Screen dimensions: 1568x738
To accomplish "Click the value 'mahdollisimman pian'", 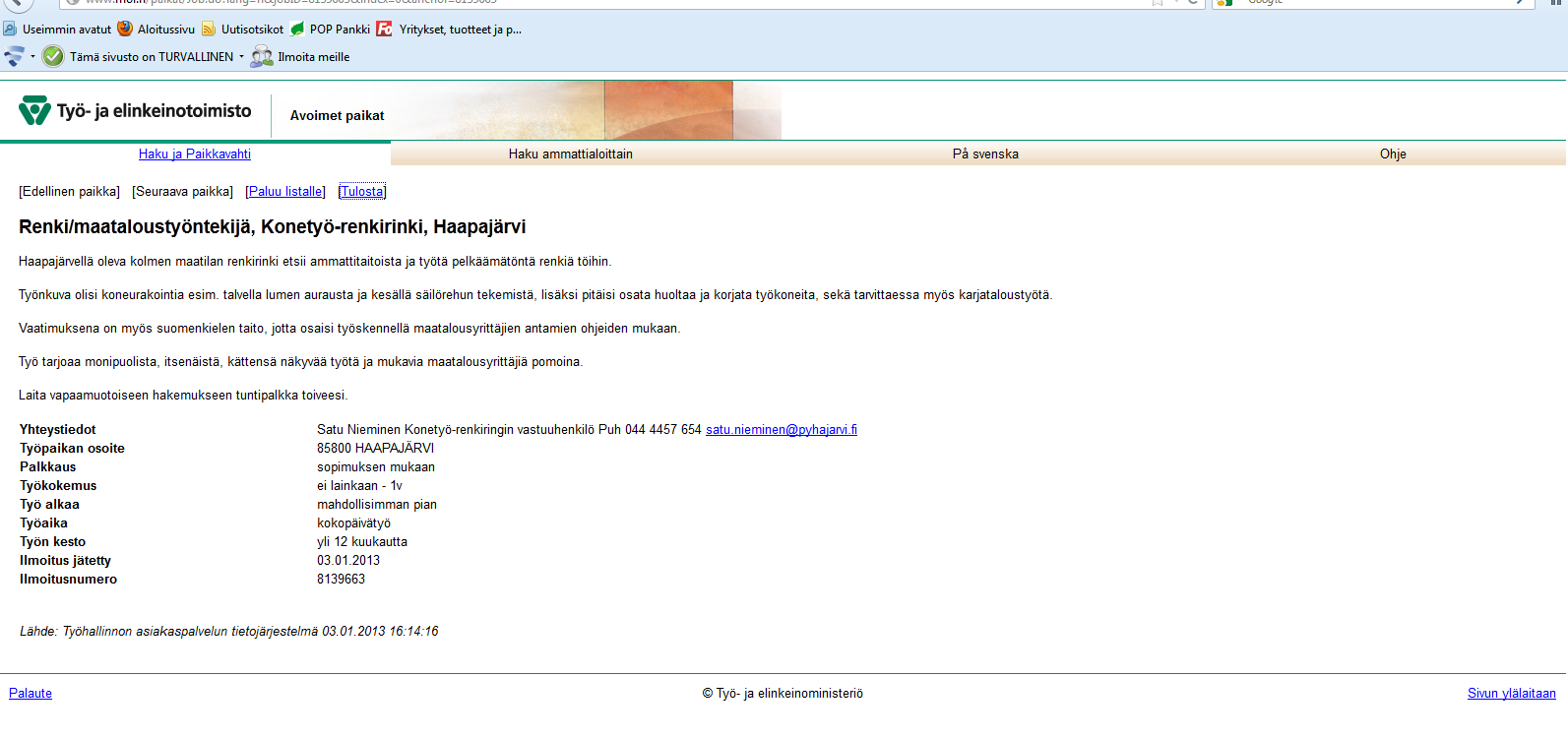I will [x=377, y=505].
